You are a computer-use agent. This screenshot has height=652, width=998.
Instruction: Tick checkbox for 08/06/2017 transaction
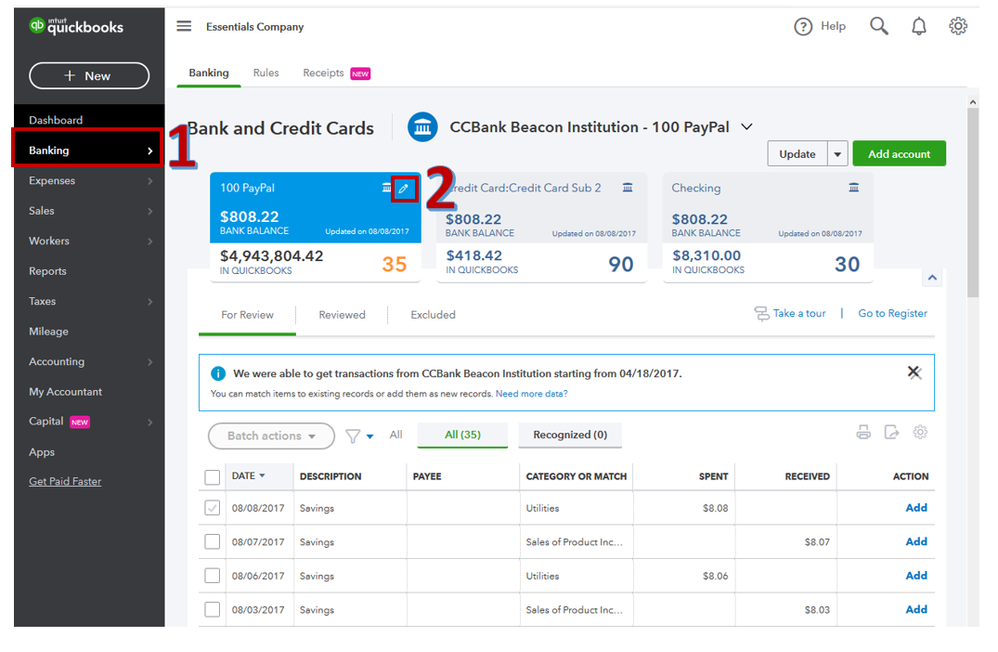pos(212,576)
